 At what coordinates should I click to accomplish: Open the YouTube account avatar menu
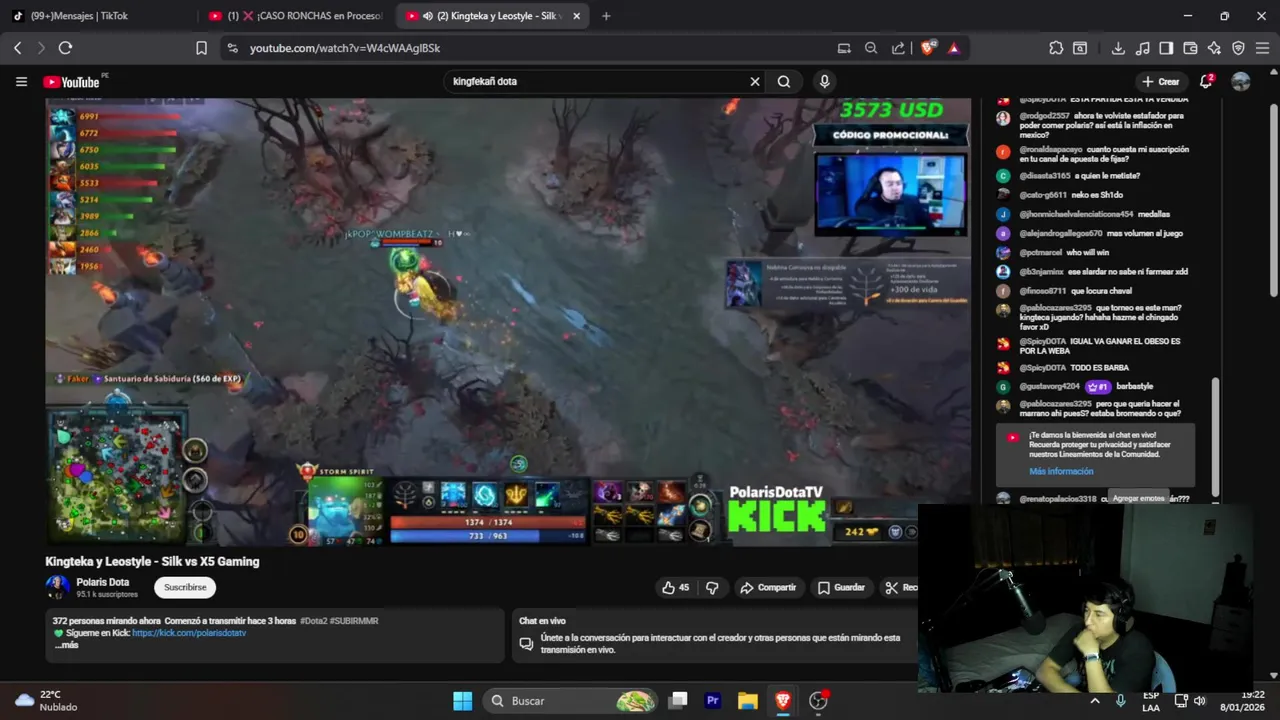pyautogui.click(x=1241, y=82)
